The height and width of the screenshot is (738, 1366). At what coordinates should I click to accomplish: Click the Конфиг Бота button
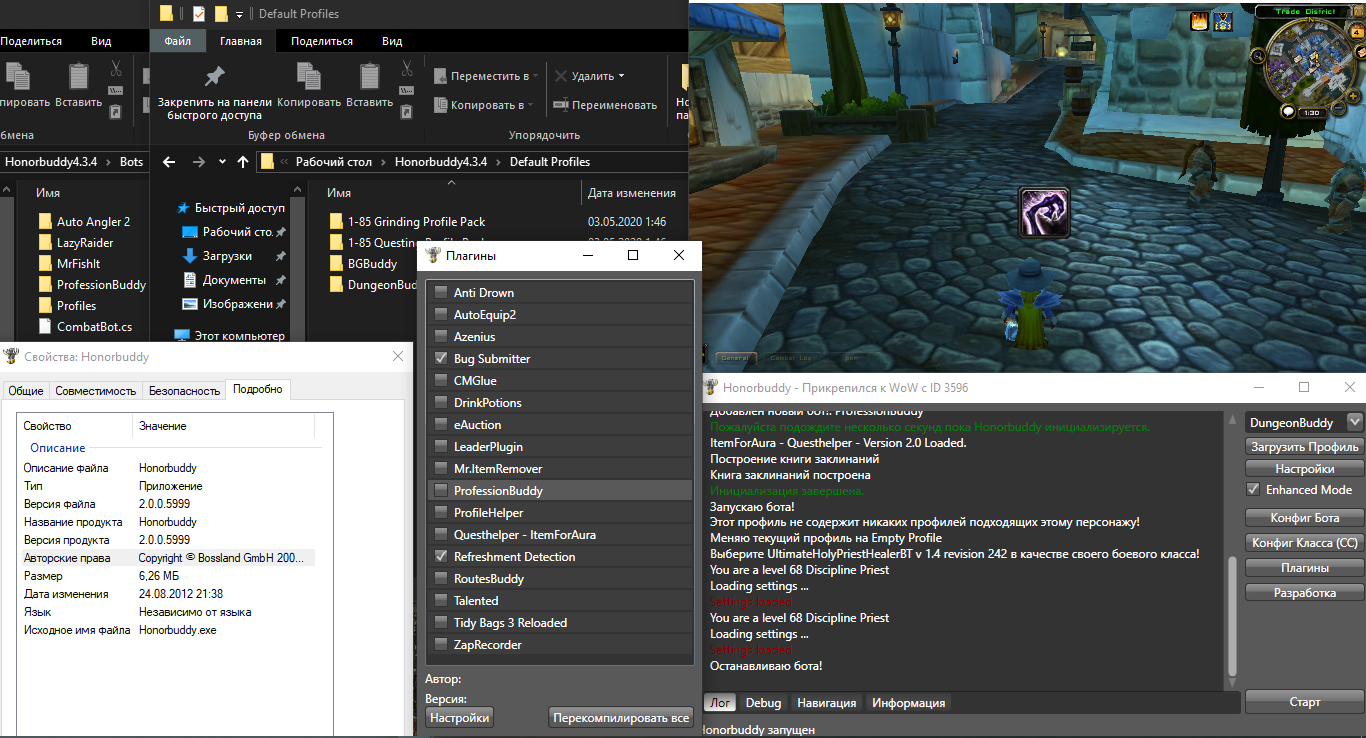point(1305,517)
